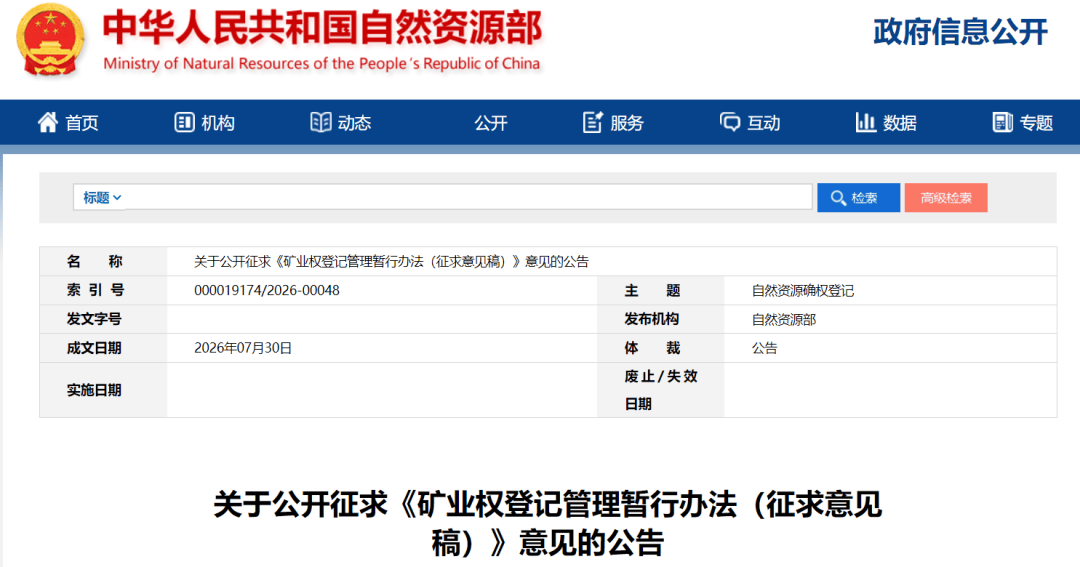Click into the search text field
This screenshot has width=1080, height=567.
coord(468,197)
